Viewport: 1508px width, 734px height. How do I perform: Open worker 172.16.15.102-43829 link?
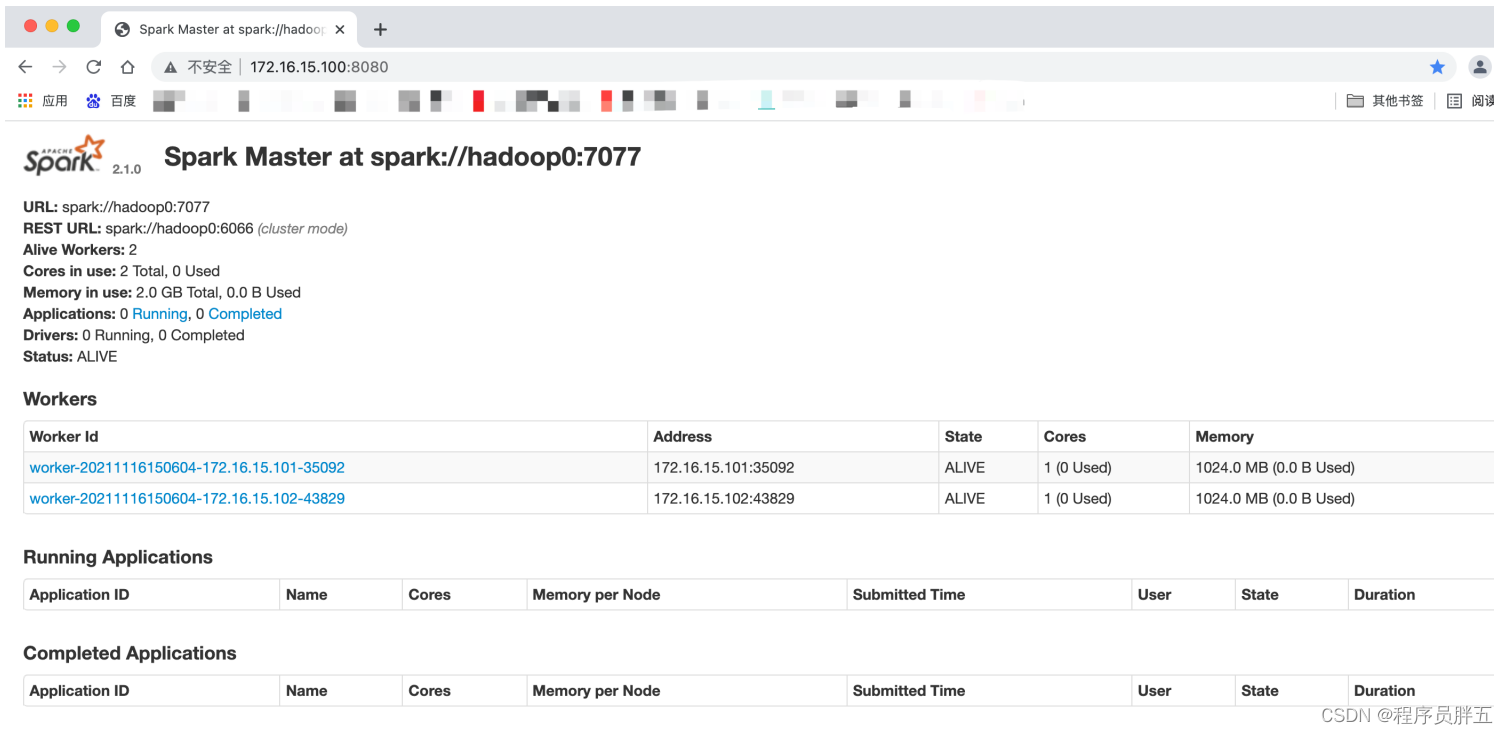(x=187, y=499)
